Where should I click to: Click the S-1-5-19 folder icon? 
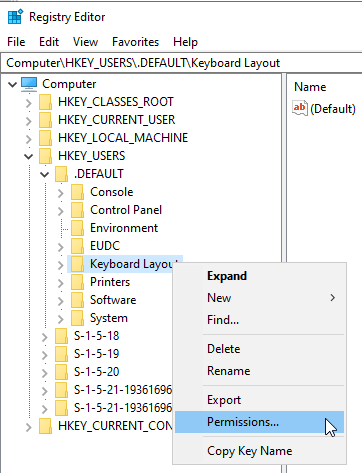pos(61,354)
